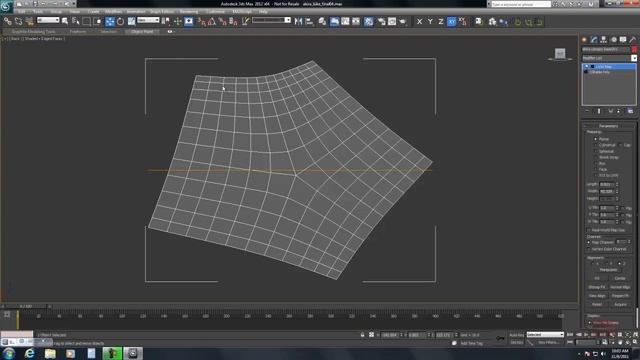640x360 pixels.
Task: Collapse the Parameters rollout
Action: pos(608,126)
